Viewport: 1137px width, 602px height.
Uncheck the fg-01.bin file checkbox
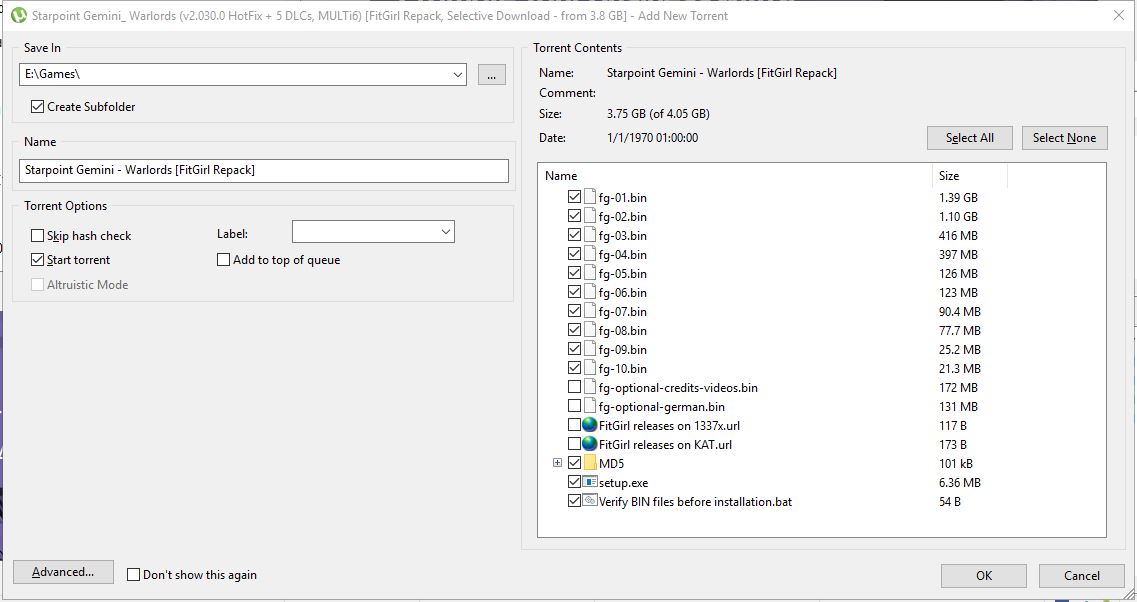point(574,197)
